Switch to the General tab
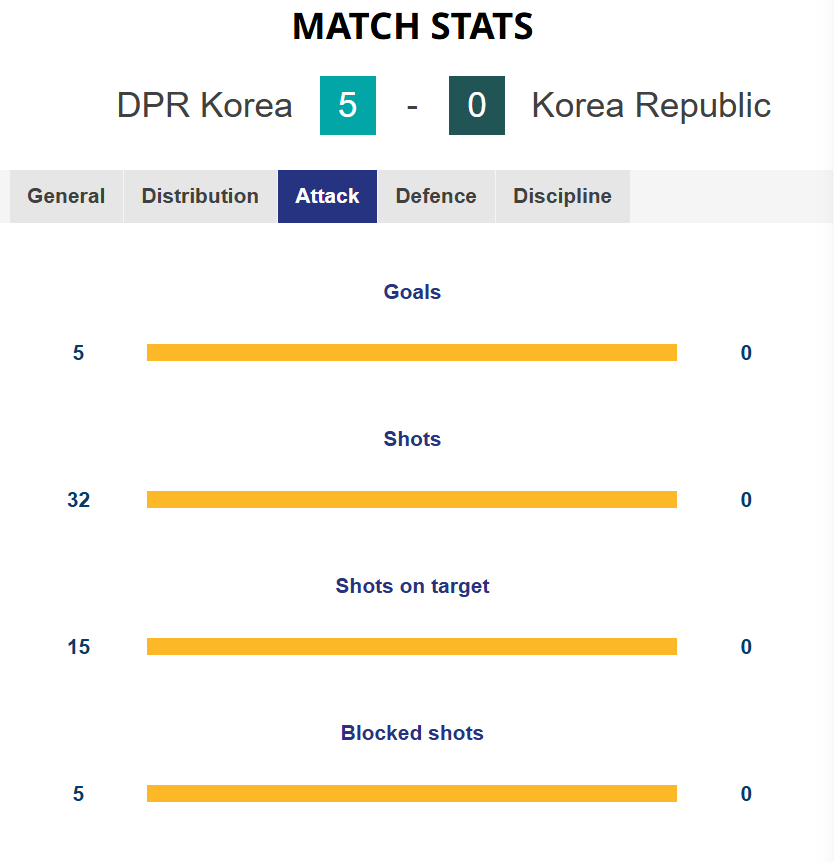The height and width of the screenshot is (862, 834). point(66,196)
